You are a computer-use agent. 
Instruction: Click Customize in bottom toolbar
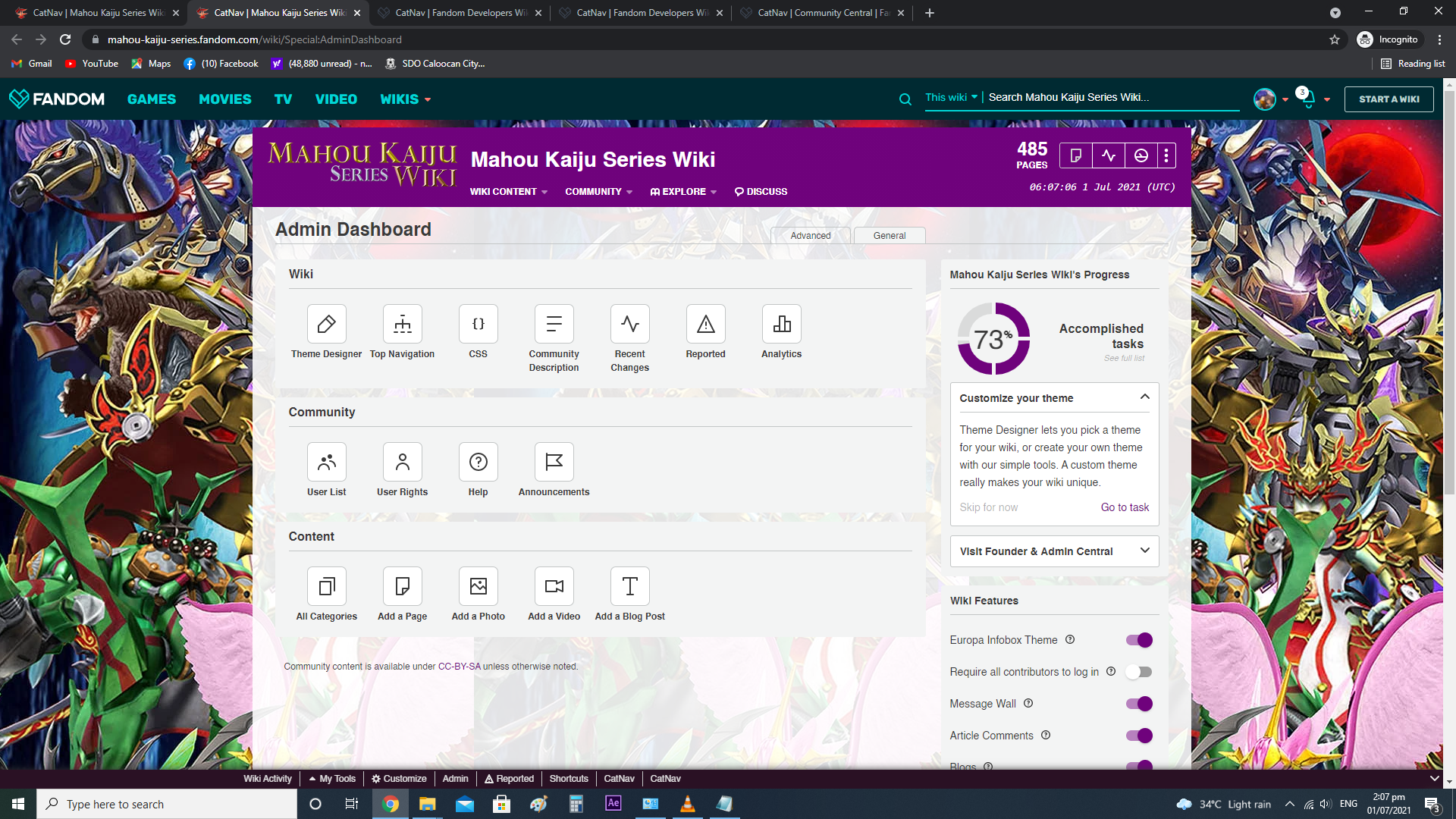coord(399,779)
